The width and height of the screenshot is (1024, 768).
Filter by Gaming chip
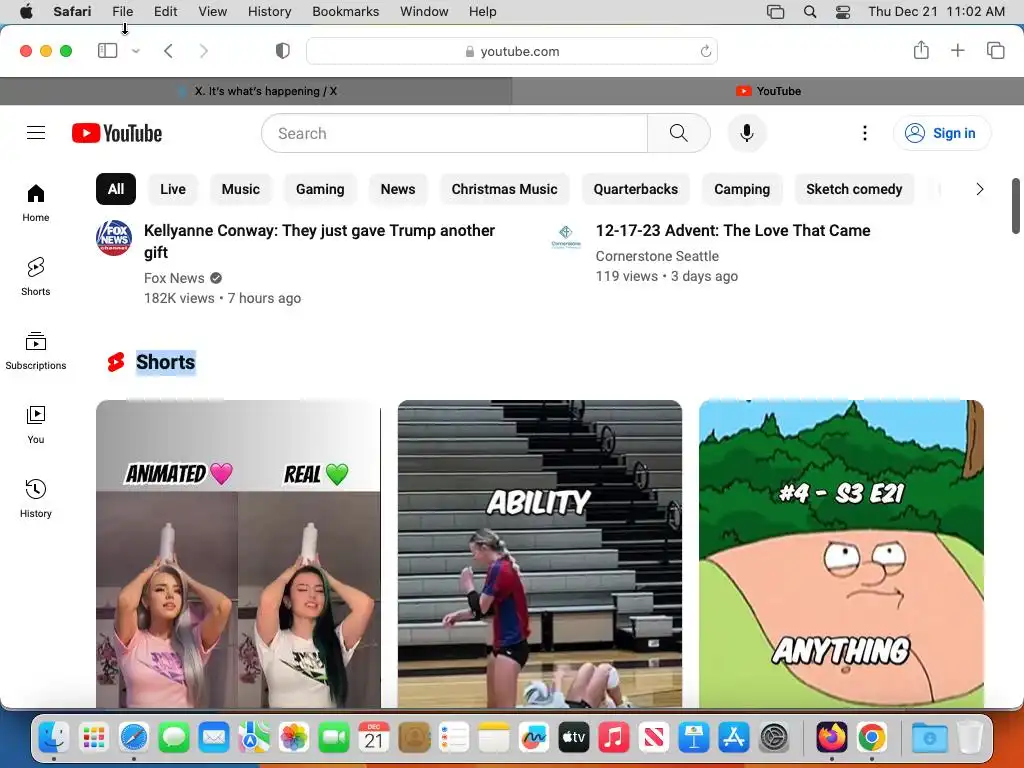pos(320,189)
